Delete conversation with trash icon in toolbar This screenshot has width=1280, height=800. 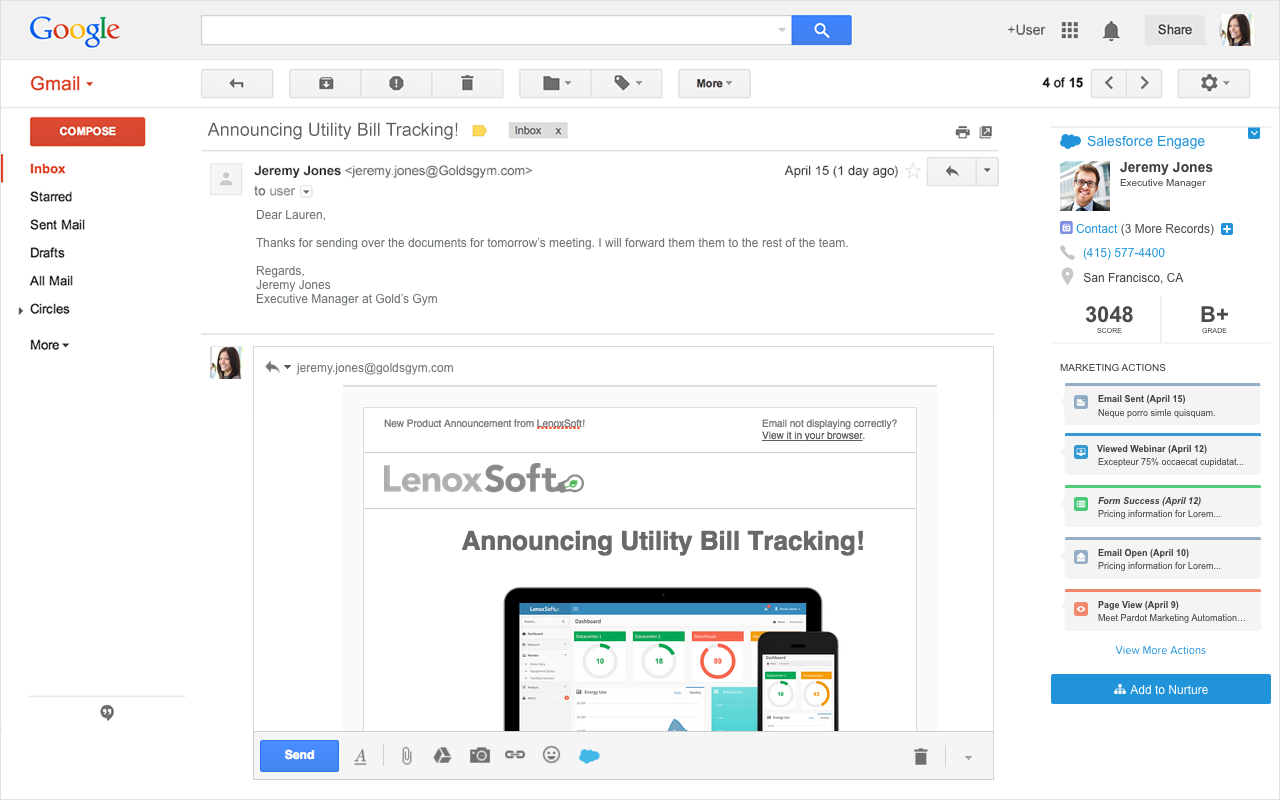click(467, 83)
